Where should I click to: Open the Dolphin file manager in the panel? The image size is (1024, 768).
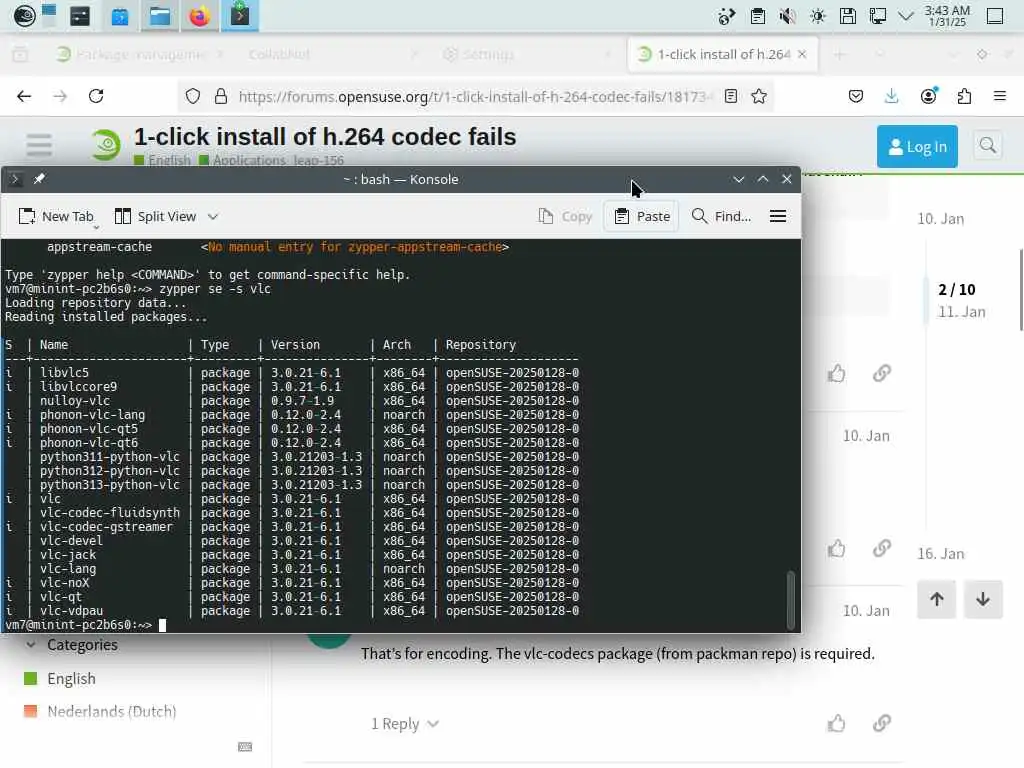pos(159,16)
